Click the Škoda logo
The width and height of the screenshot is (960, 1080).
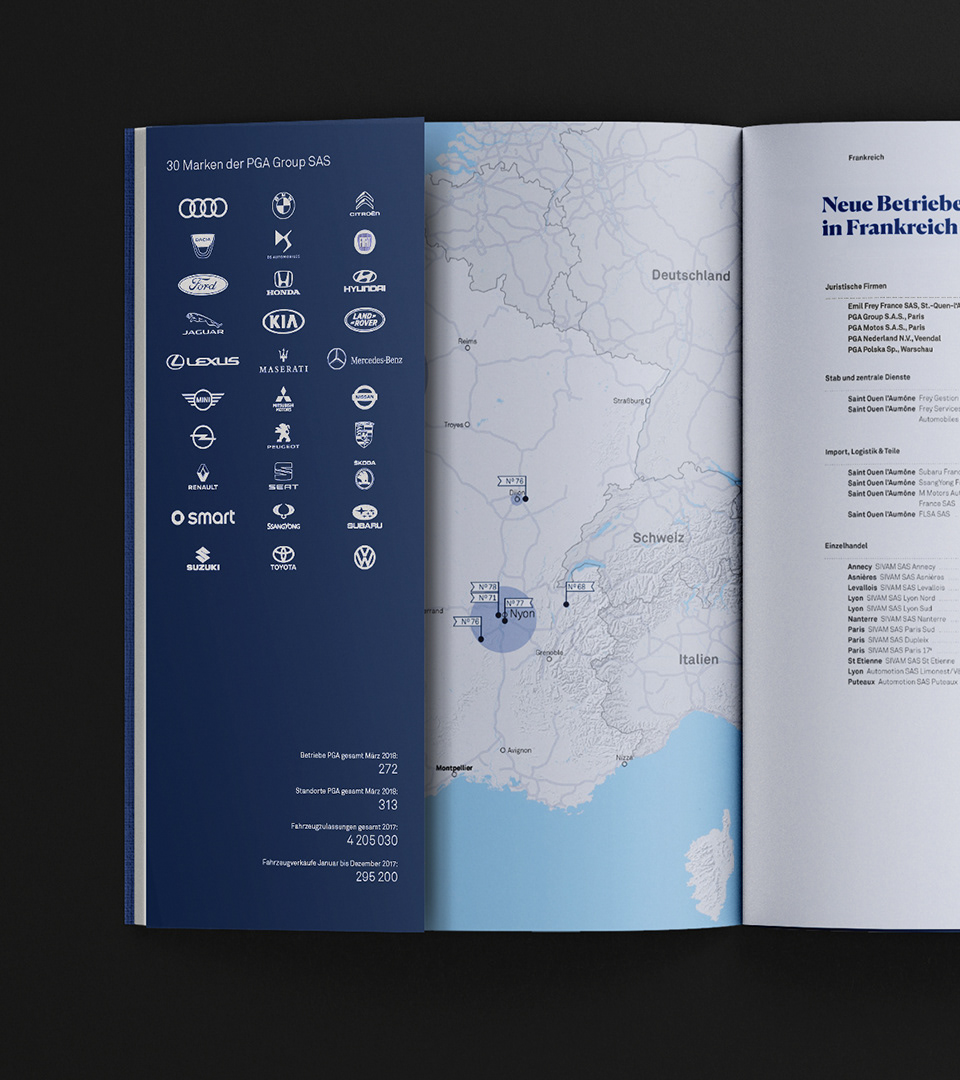point(364,474)
